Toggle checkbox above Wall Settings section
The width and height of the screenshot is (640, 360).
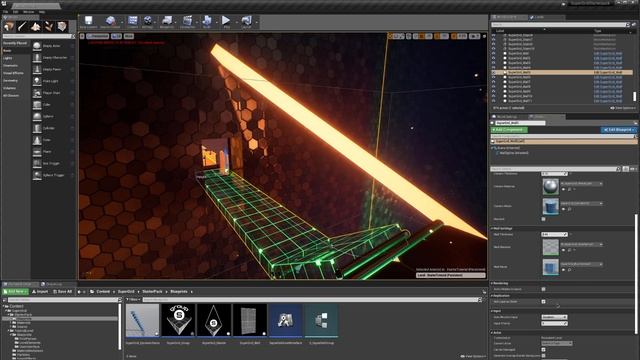[x=543, y=219]
